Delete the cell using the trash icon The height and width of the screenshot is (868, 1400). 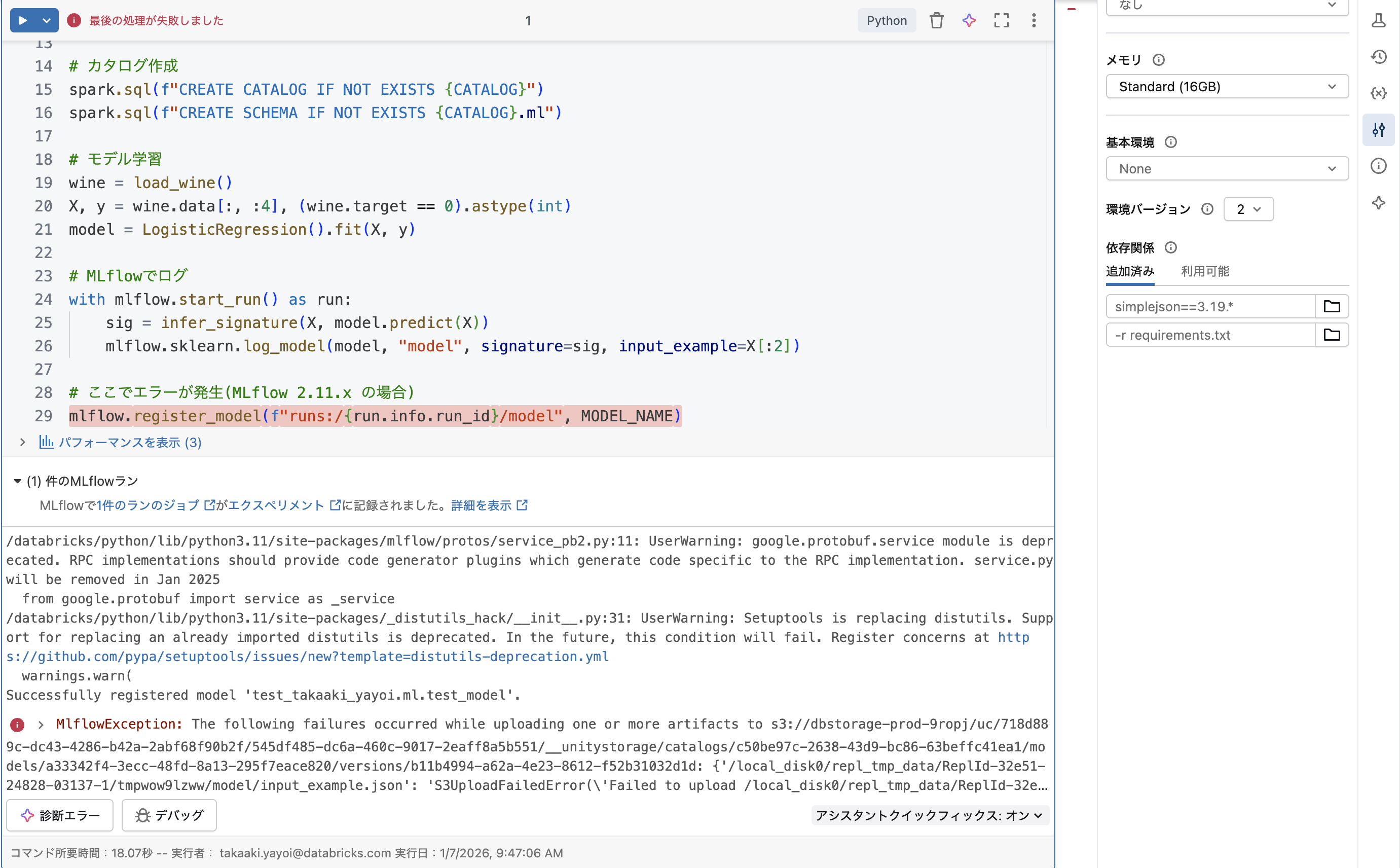tap(936, 20)
